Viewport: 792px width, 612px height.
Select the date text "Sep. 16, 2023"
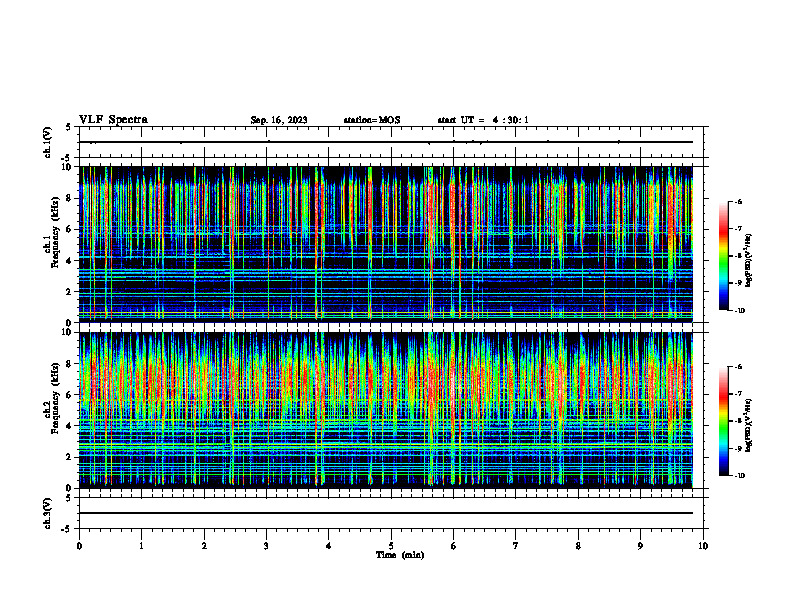point(279,120)
